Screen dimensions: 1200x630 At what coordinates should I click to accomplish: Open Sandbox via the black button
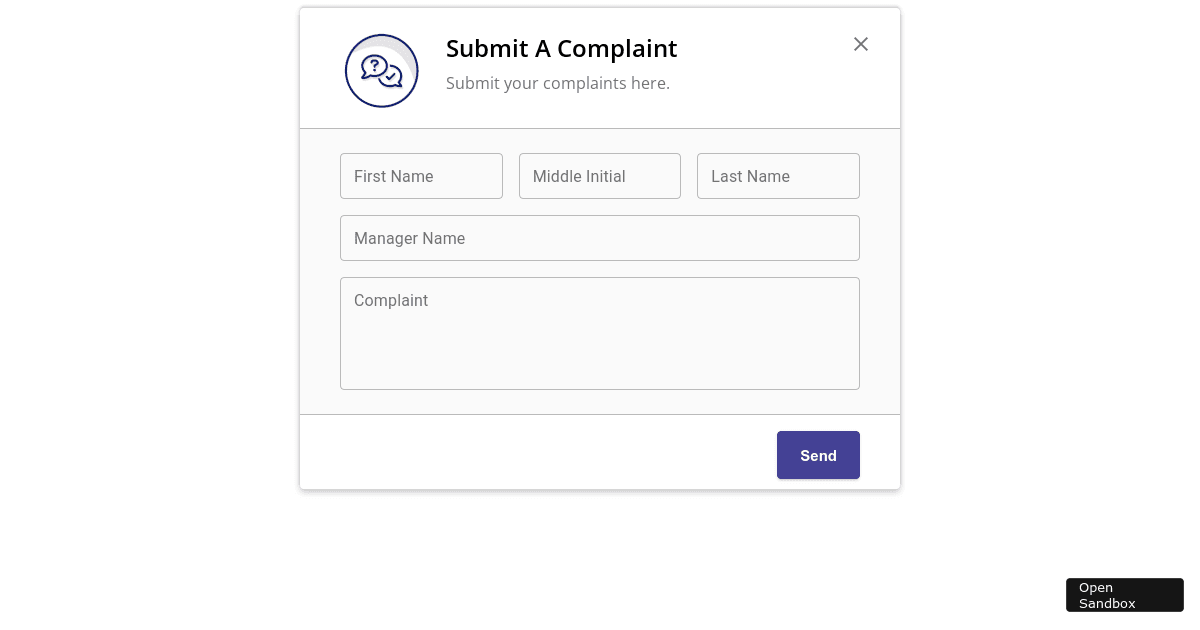click(x=1125, y=595)
